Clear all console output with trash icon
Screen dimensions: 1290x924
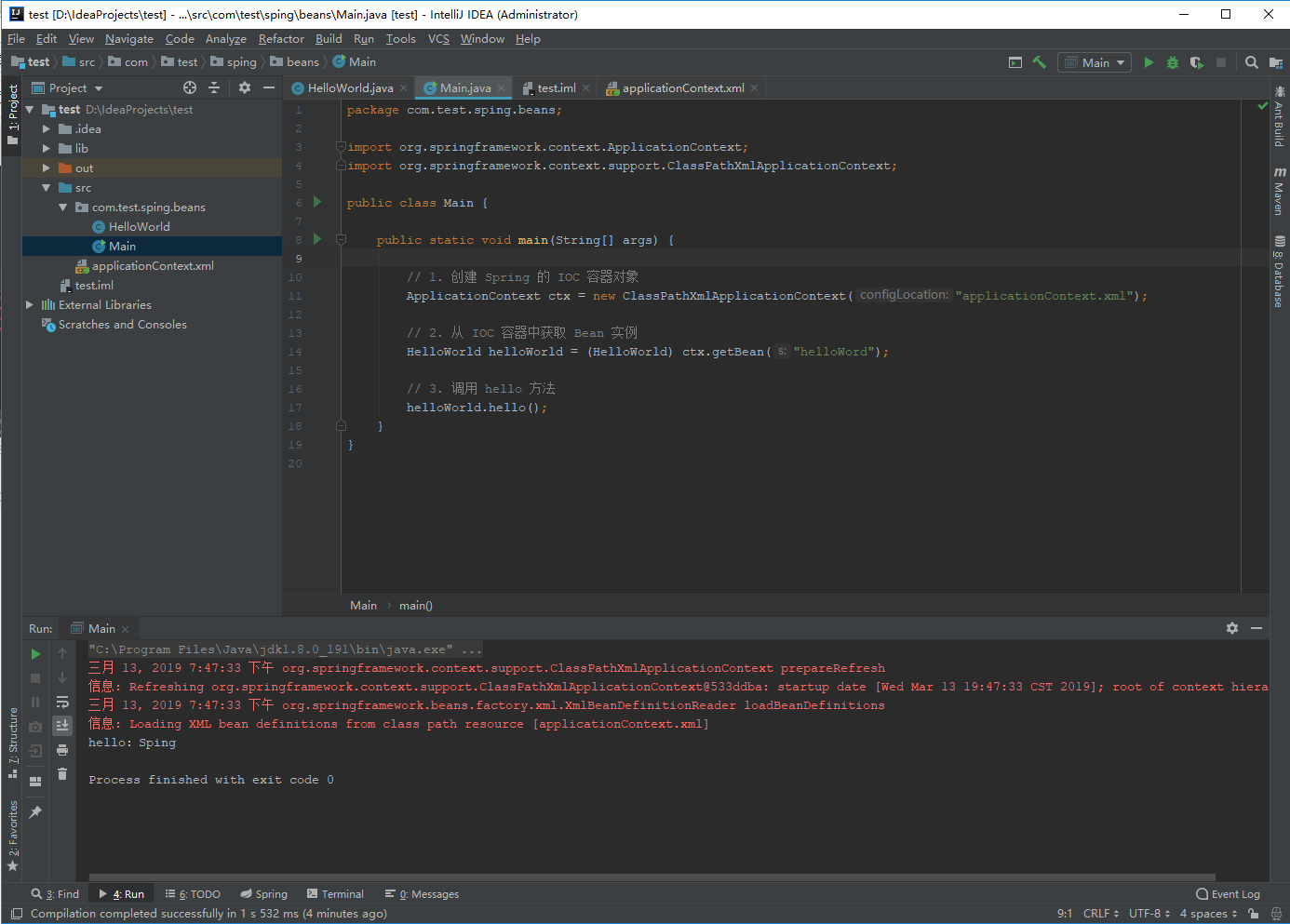[x=62, y=774]
